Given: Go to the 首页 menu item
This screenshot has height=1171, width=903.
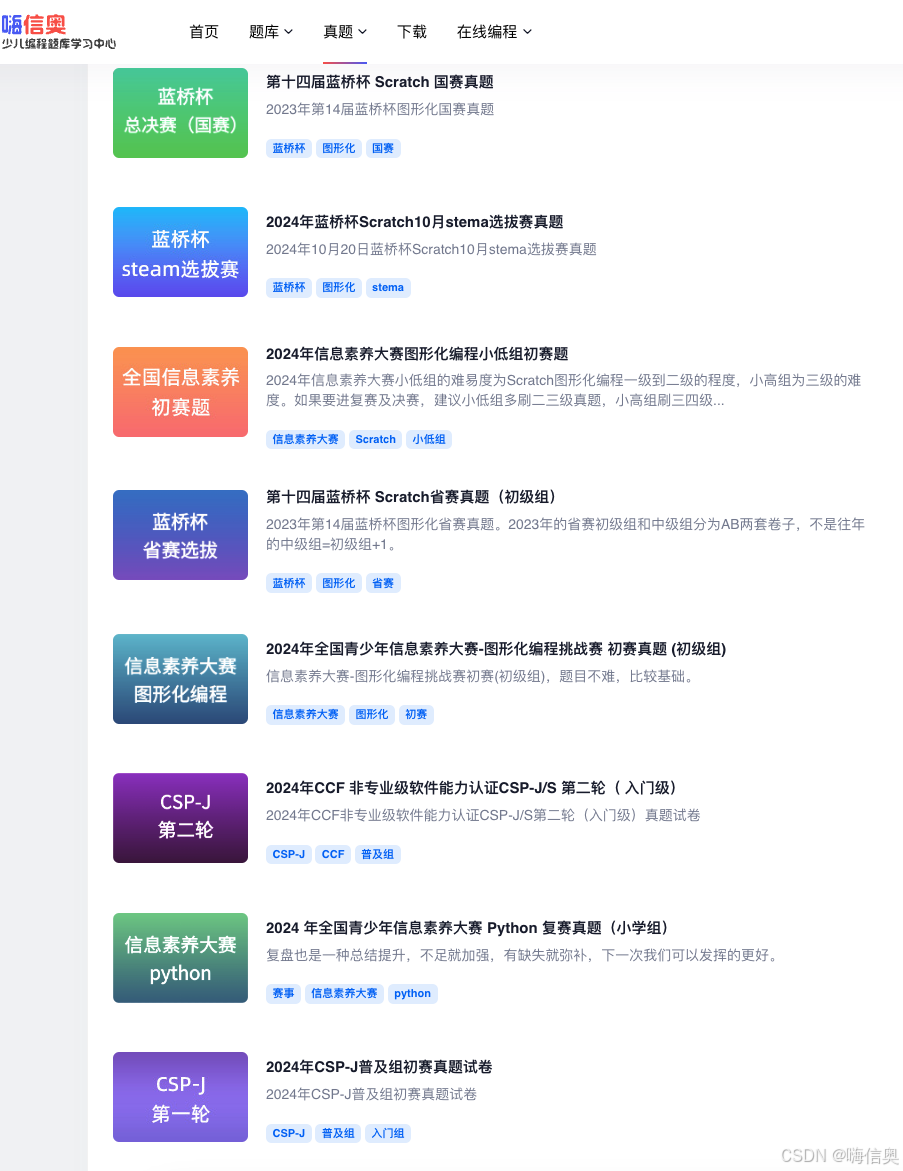Looking at the screenshot, I should 203,31.
